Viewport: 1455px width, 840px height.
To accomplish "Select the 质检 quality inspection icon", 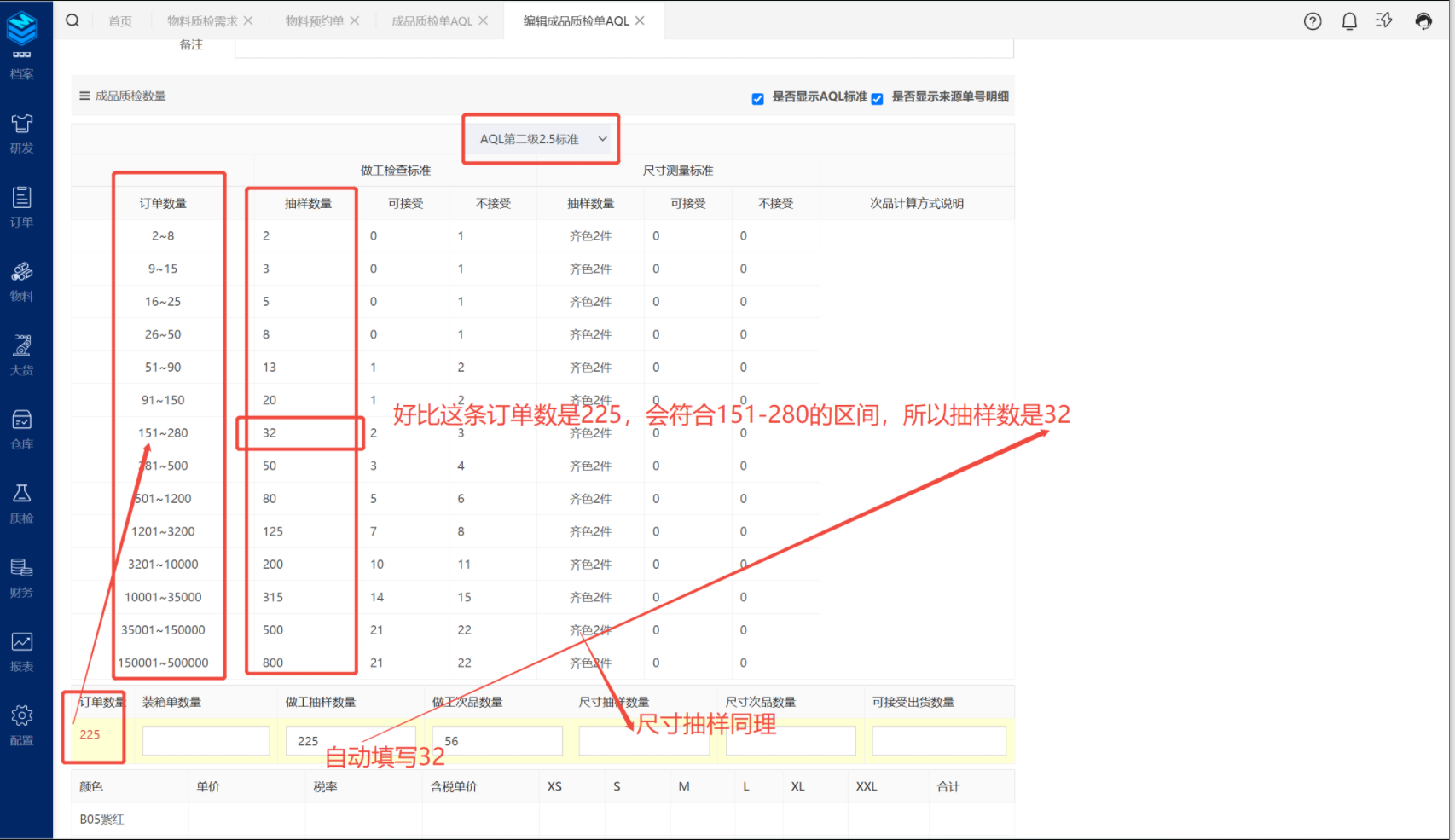I will (22, 503).
